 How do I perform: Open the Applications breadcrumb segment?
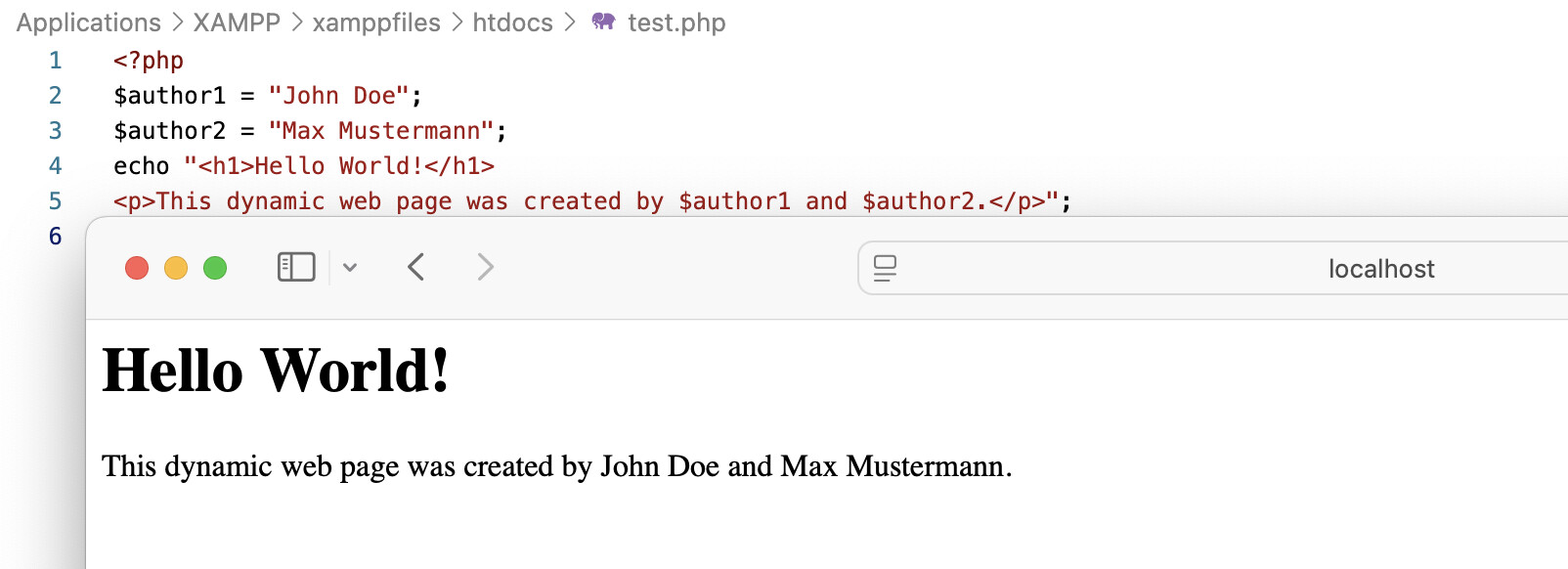[89, 22]
